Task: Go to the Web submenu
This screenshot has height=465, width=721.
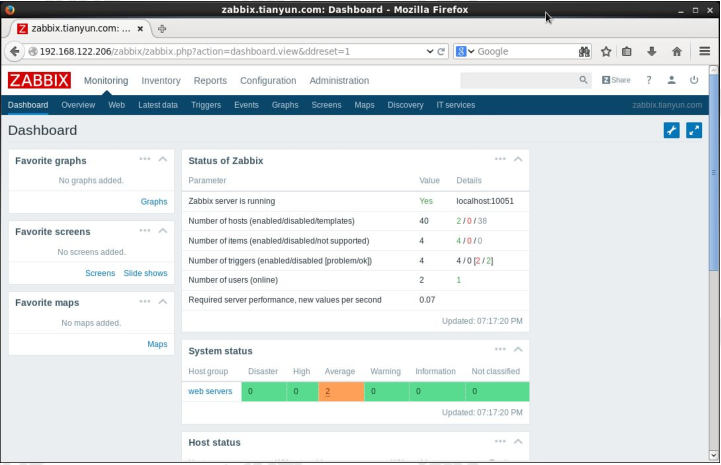Action: [116, 105]
